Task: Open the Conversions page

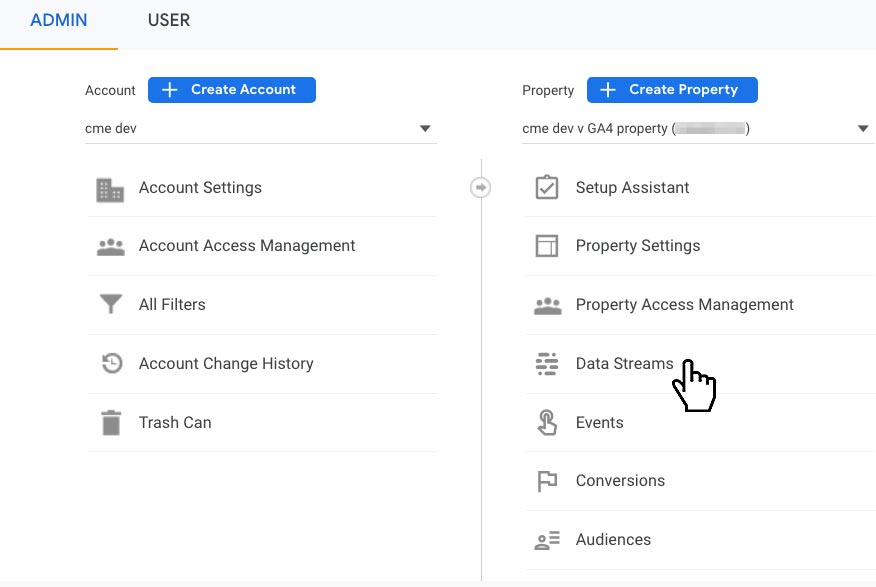Action: pos(700,481)
